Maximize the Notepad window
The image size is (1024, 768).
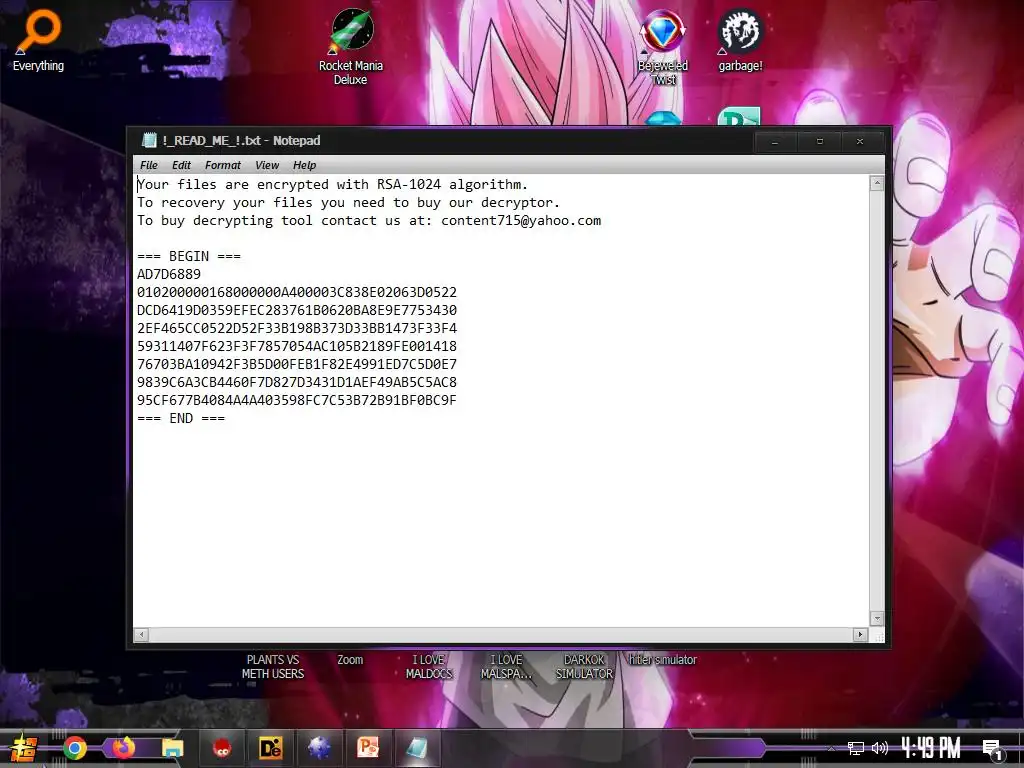tap(820, 142)
